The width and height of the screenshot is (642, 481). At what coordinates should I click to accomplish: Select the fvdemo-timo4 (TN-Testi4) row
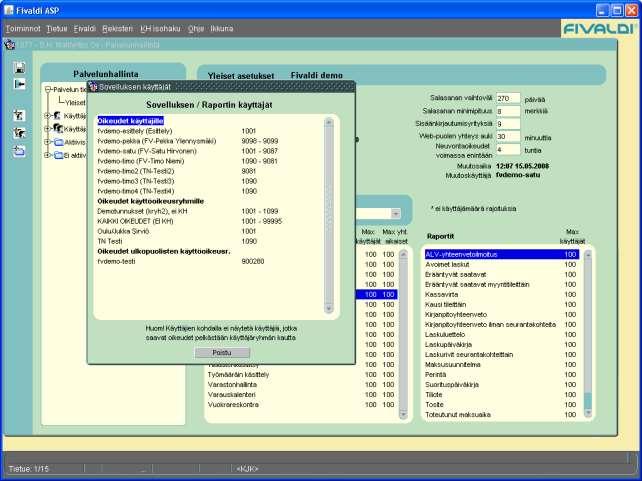pos(209,191)
